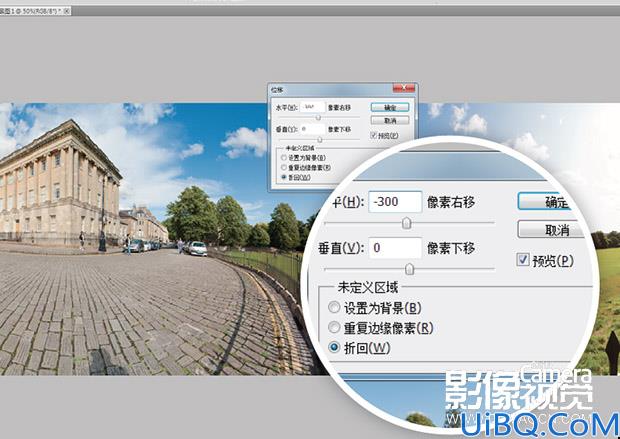Close the document tab showing 50%(RGB/8#)
This screenshot has height=439, width=620.
point(67,11)
